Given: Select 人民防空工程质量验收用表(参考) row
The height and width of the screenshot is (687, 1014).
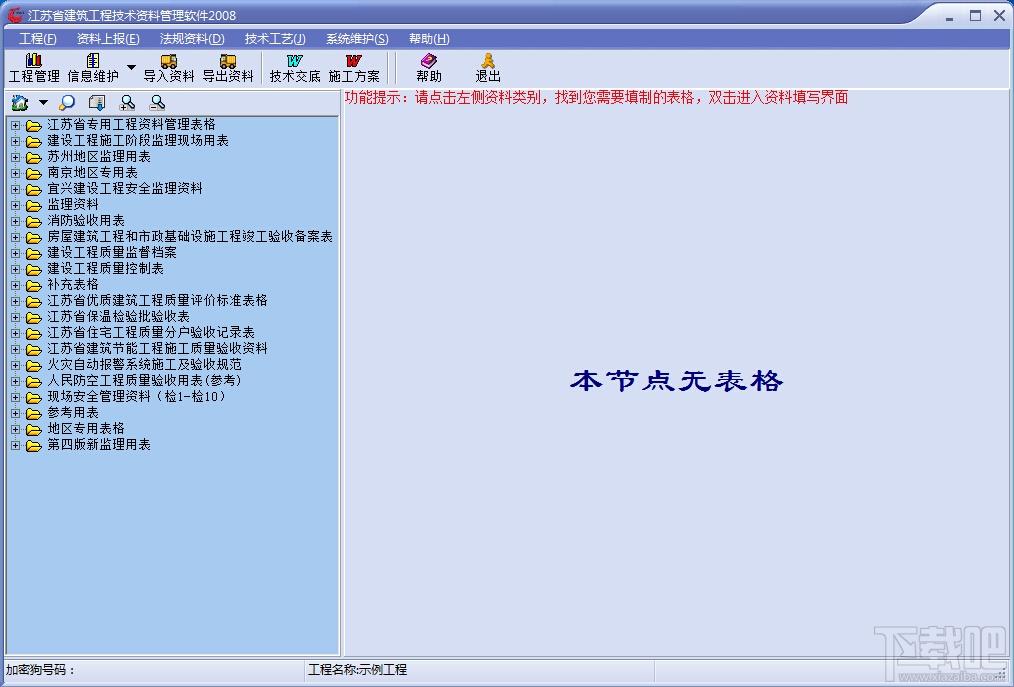Looking at the screenshot, I should point(144,381).
